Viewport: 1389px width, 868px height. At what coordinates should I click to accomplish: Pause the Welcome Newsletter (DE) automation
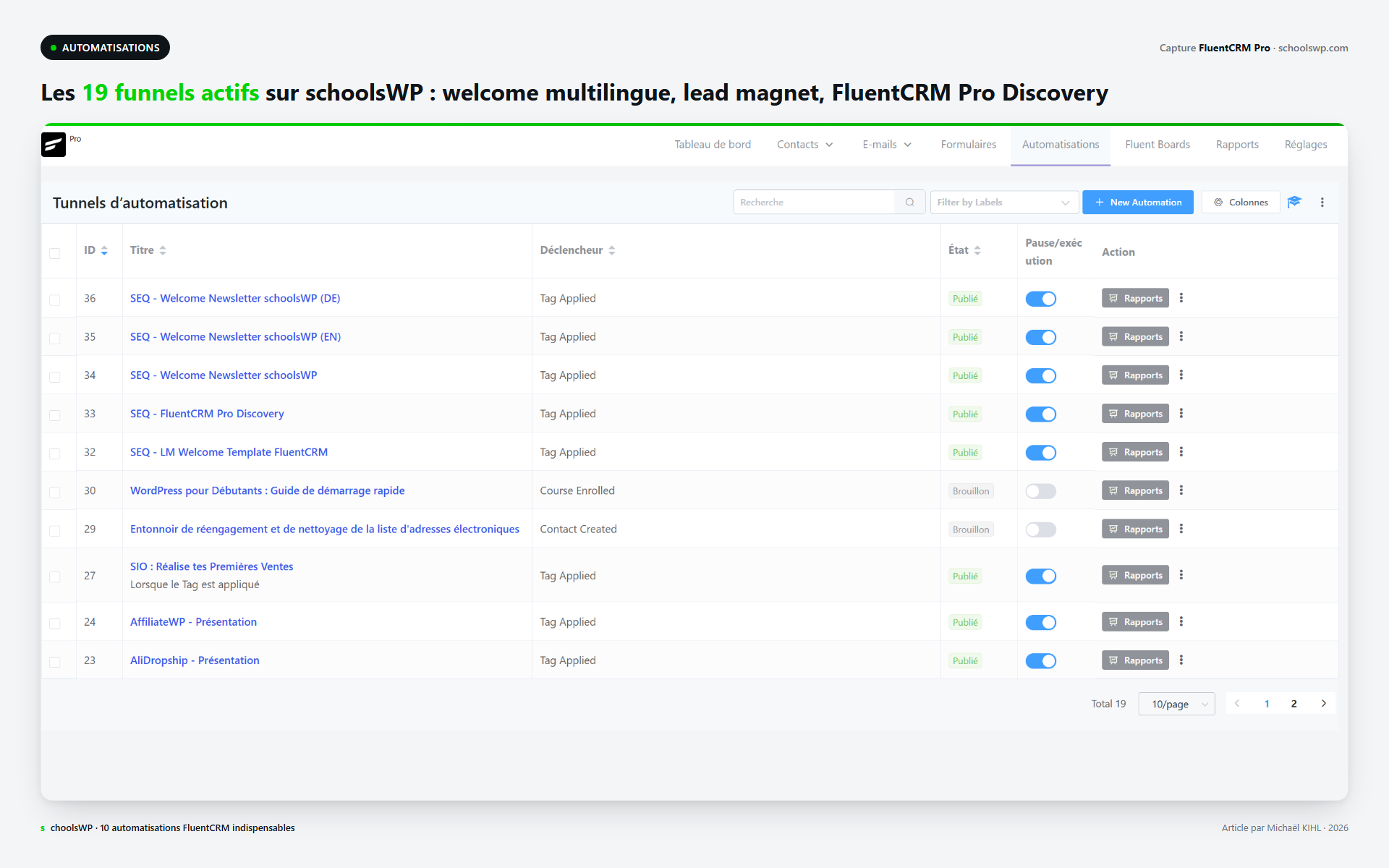point(1040,299)
